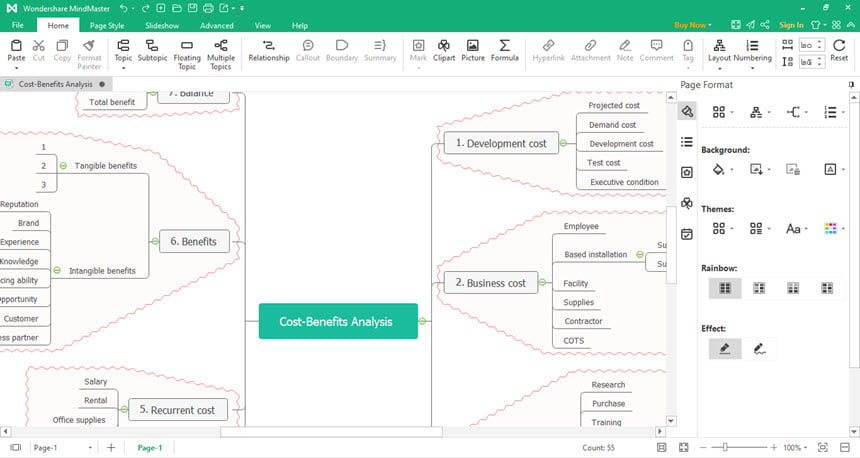Collapse the Cost-Benefits Analysis central node
Image resolution: width=860 pixels, height=458 pixels.
pos(422,321)
